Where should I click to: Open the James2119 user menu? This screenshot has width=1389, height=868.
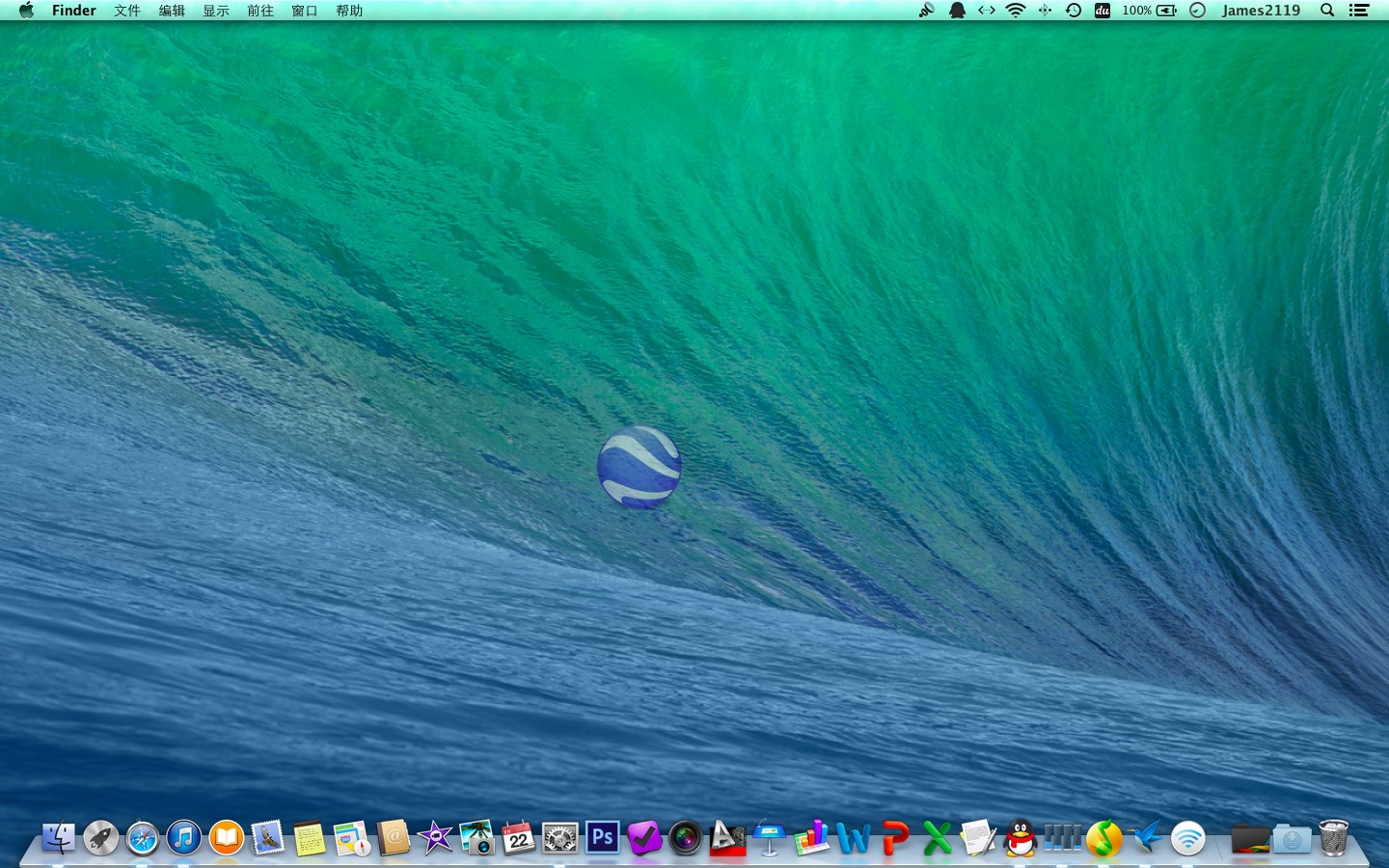[x=1261, y=11]
